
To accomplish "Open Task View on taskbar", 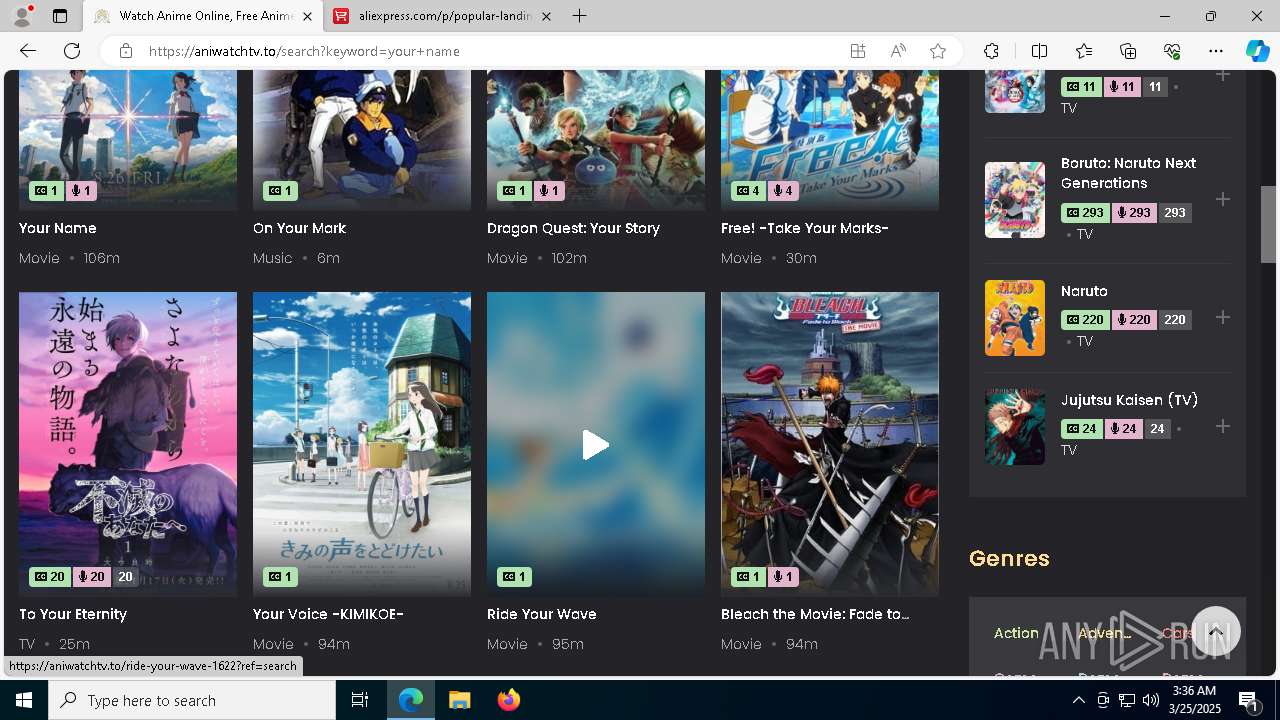I will pyautogui.click(x=360, y=700).
